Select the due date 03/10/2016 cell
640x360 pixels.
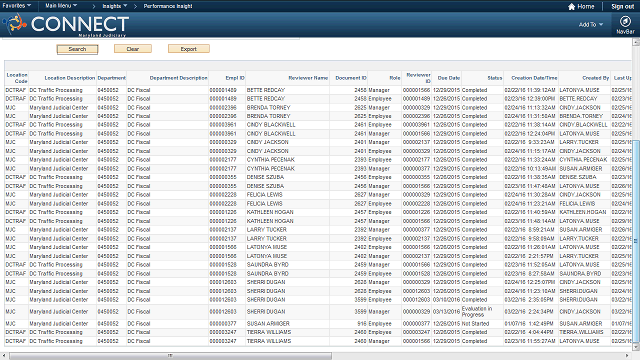(x=447, y=300)
